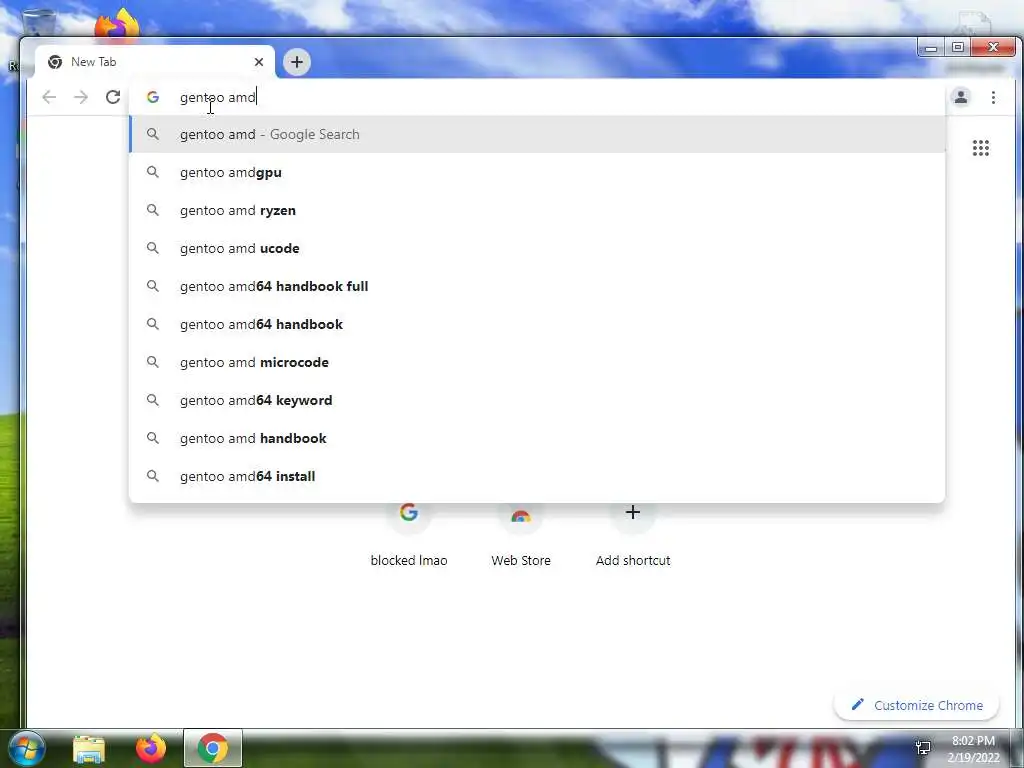Viewport: 1024px width, 768px height.
Task: Open Windows Explorer from the taskbar
Action: [89, 749]
